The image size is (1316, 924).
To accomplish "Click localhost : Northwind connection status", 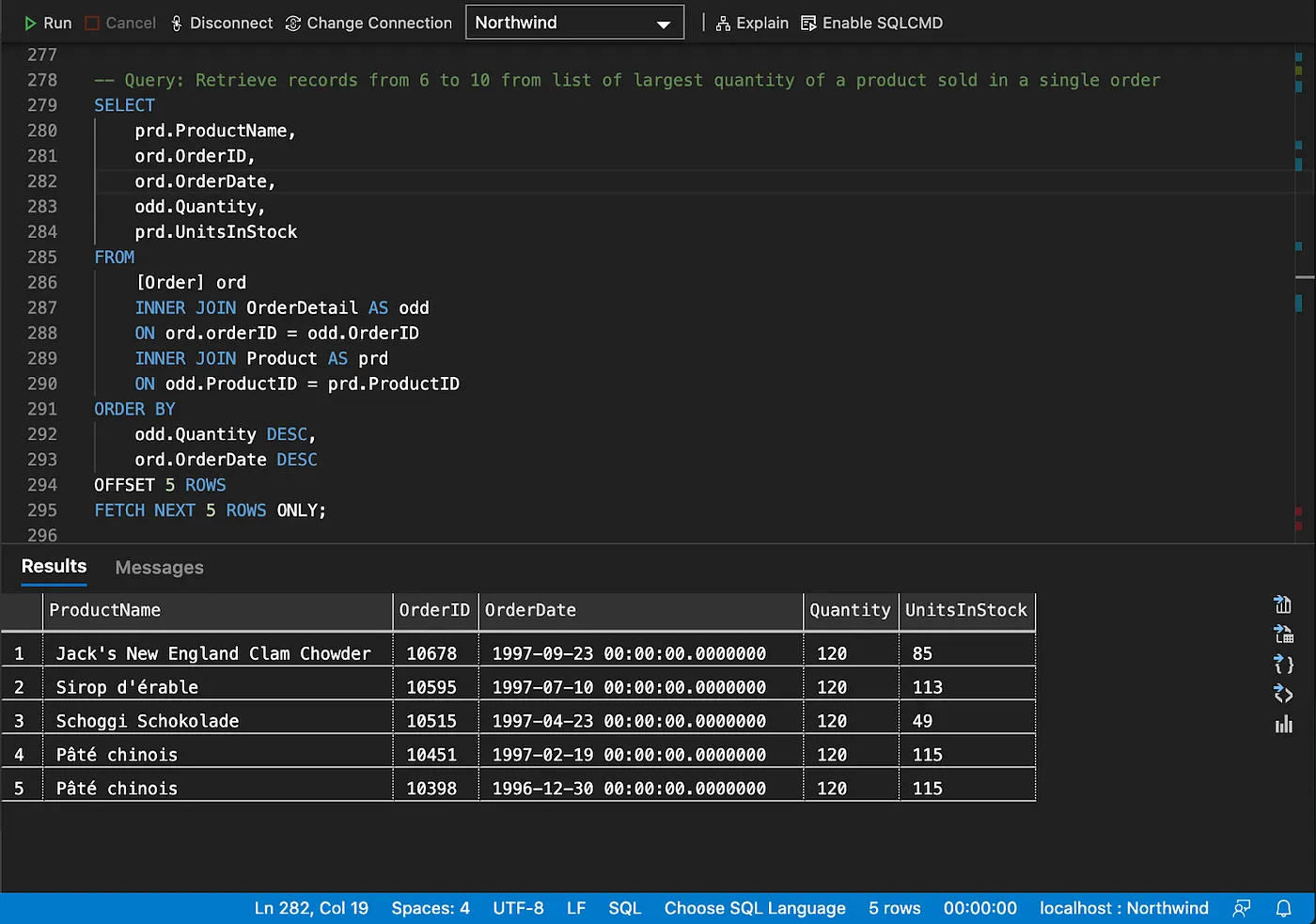I will click(x=1124, y=908).
